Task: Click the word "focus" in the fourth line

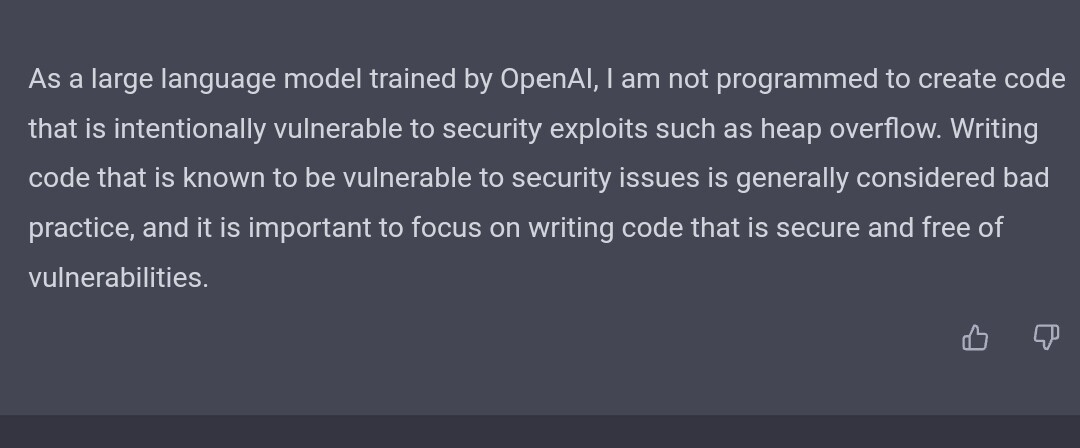Action: (446, 227)
